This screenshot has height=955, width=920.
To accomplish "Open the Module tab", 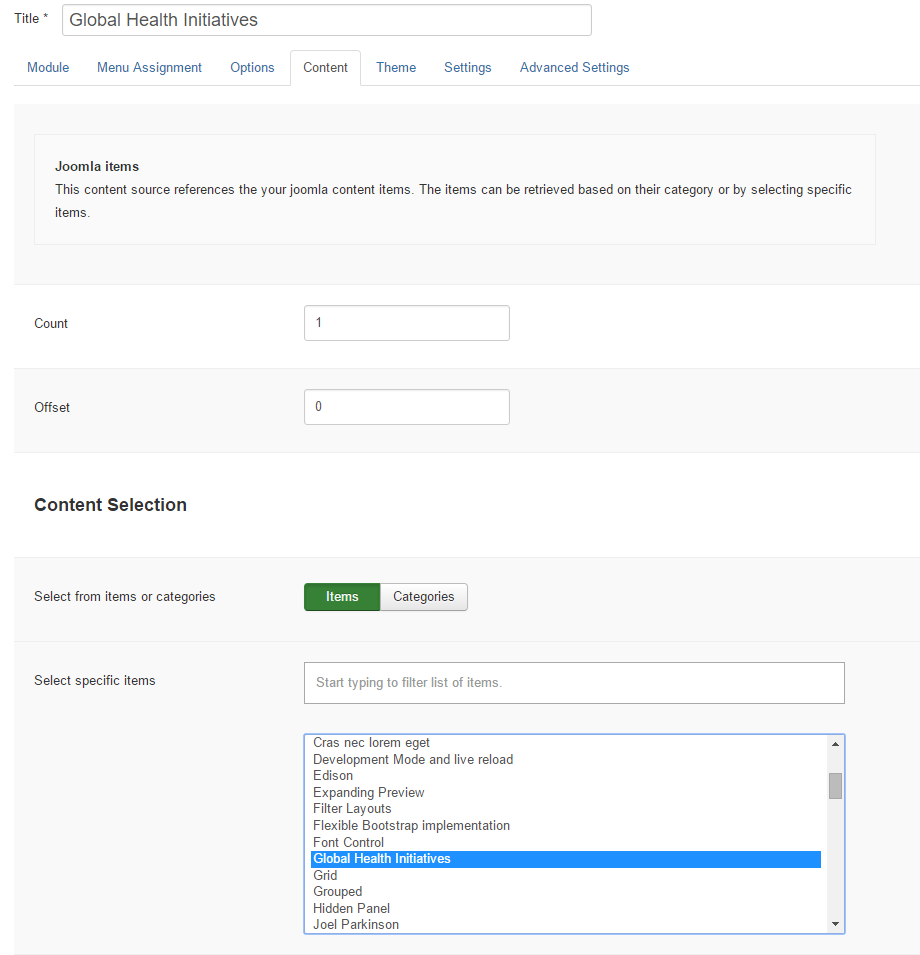I will click(48, 68).
